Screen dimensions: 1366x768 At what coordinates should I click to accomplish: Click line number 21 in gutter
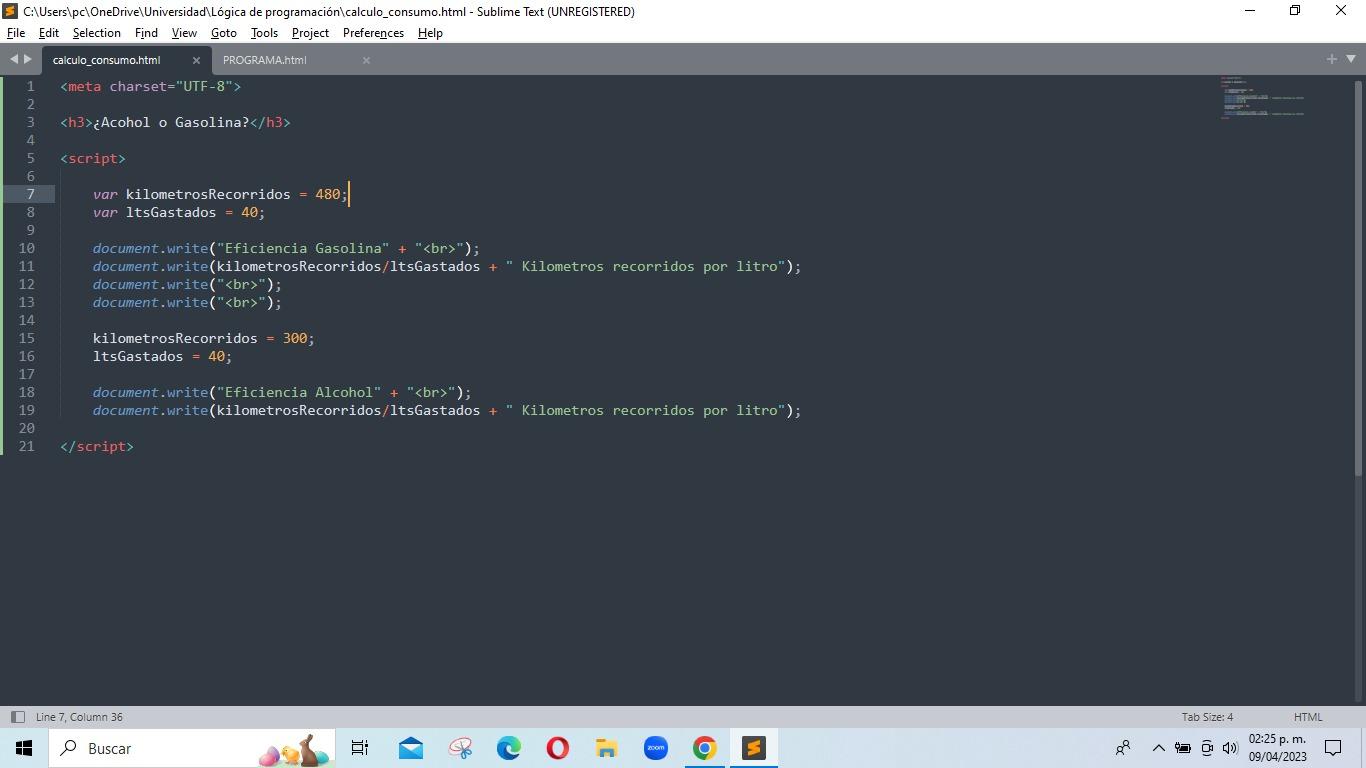tap(26, 446)
